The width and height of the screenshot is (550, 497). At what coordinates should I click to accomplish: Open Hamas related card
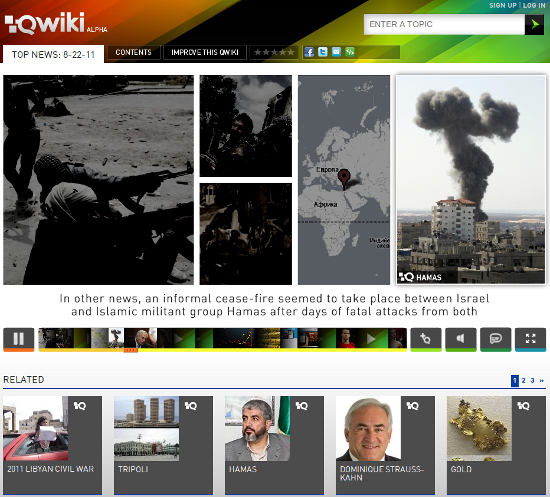pyautogui.click(x=274, y=445)
